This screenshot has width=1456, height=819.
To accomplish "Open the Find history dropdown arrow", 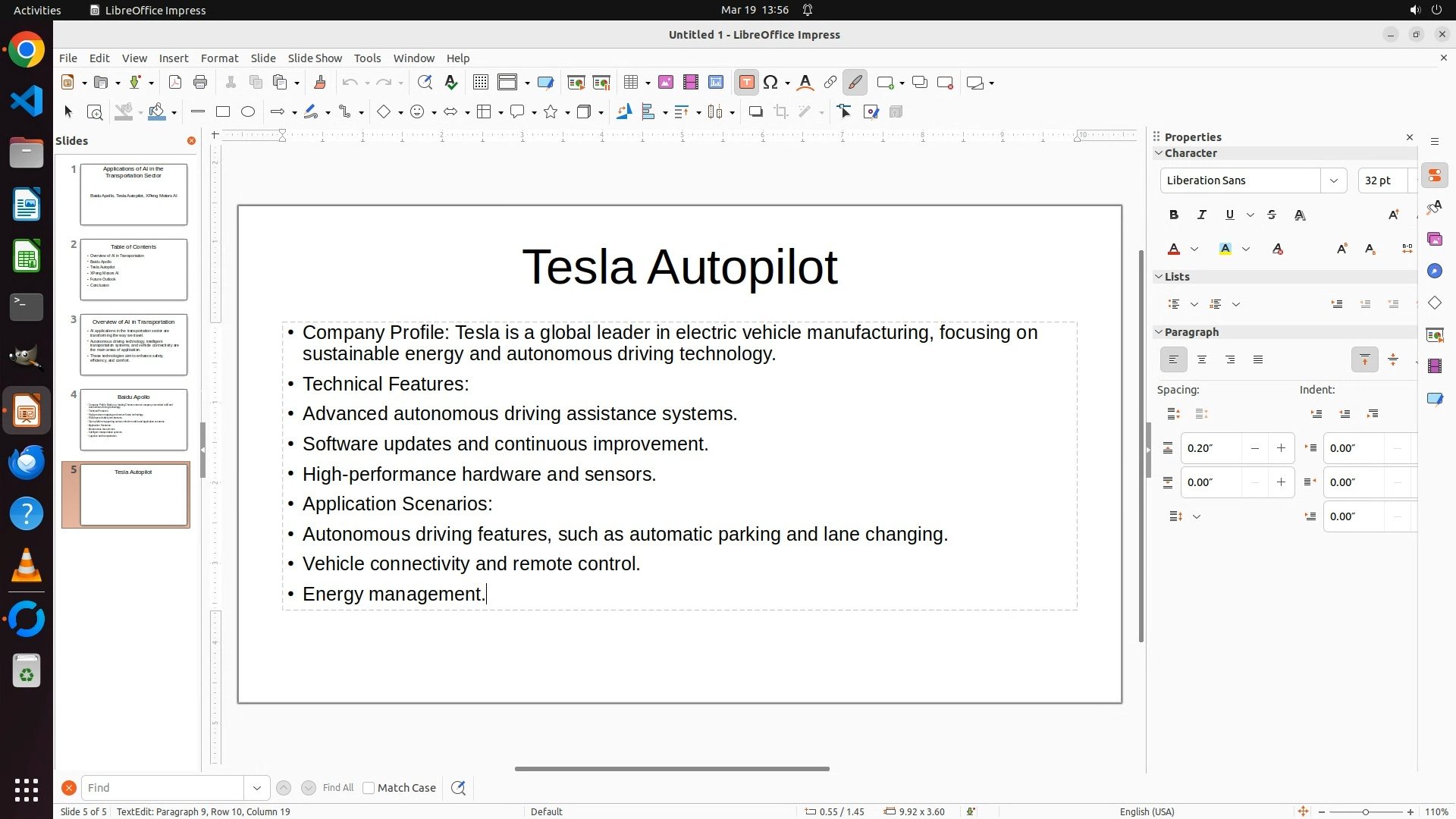I will [256, 788].
